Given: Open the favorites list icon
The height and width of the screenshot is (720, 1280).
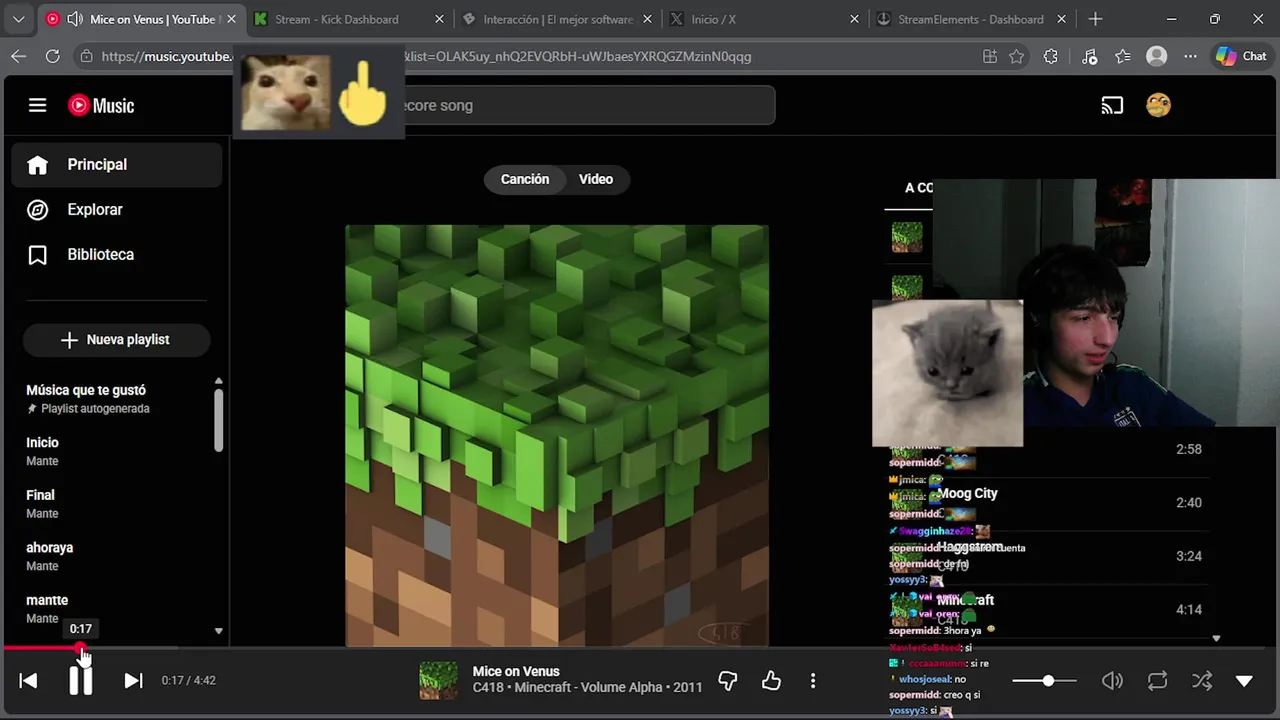Looking at the screenshot, I should click(1123, 57).
